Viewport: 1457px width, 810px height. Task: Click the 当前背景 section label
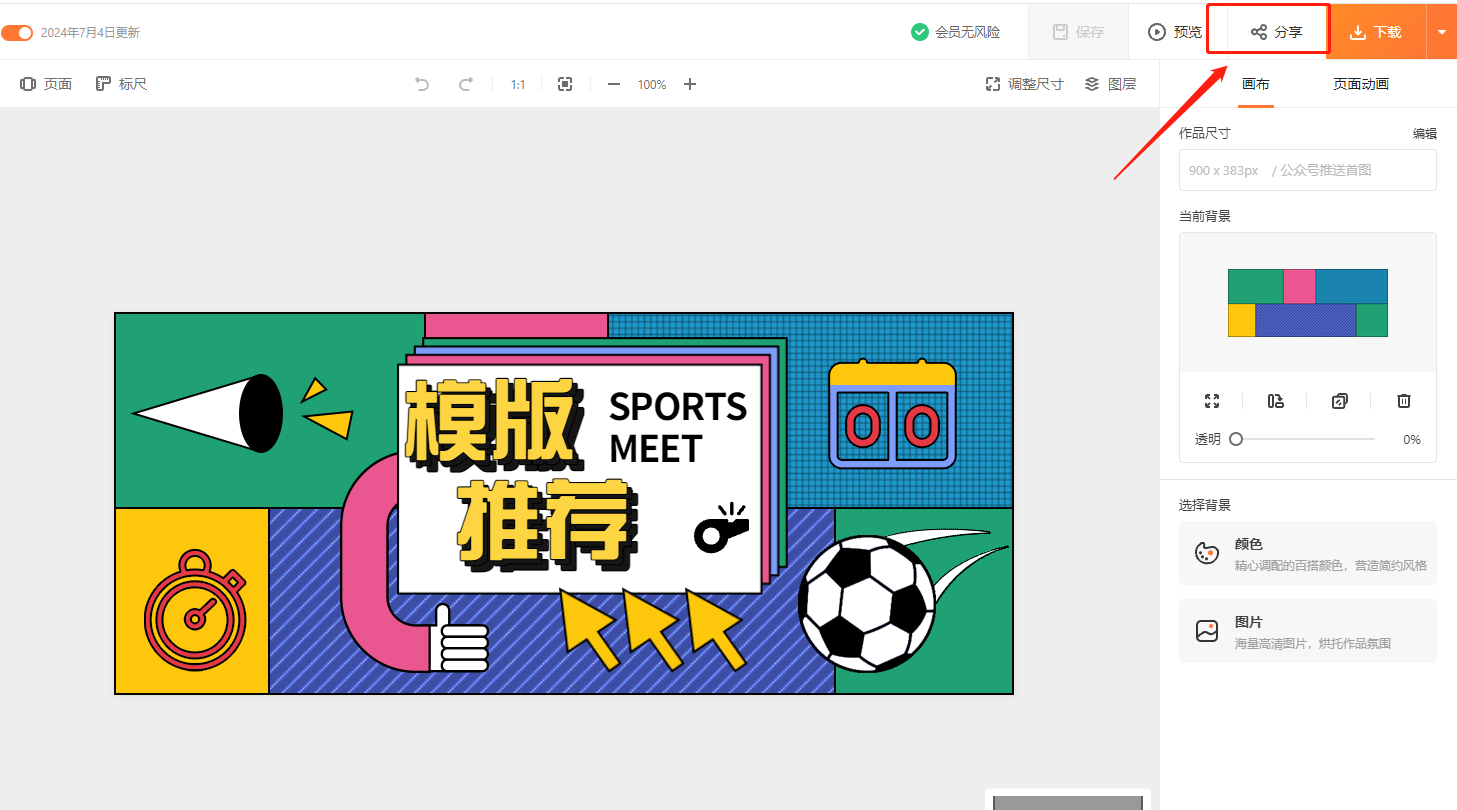tap(1204, 216)
